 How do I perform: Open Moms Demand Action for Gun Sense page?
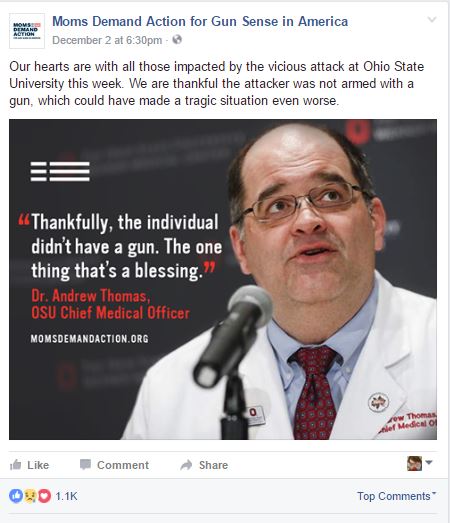click(x=200, y=21)
